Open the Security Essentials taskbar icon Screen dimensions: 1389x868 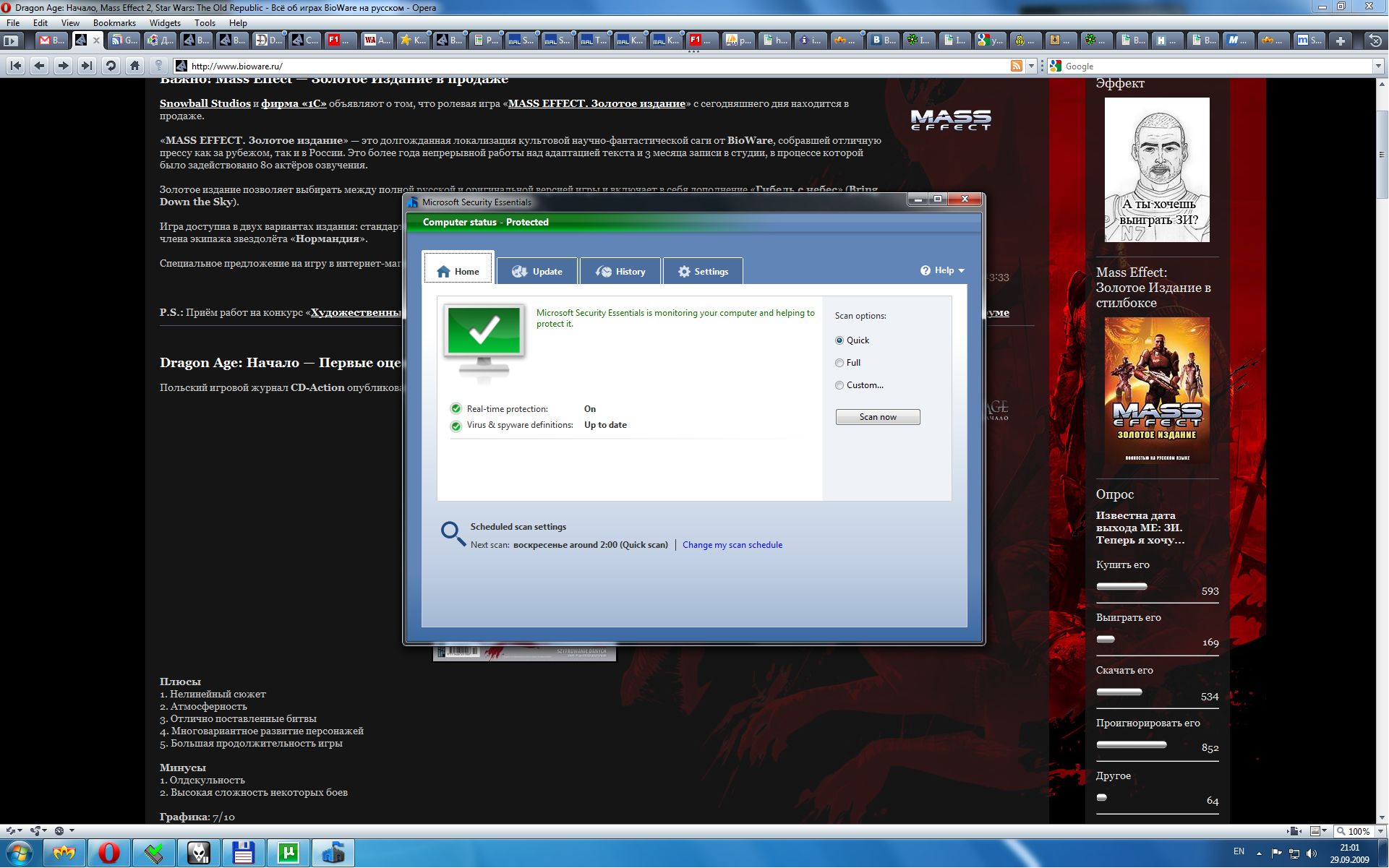(x=333, y=853)
